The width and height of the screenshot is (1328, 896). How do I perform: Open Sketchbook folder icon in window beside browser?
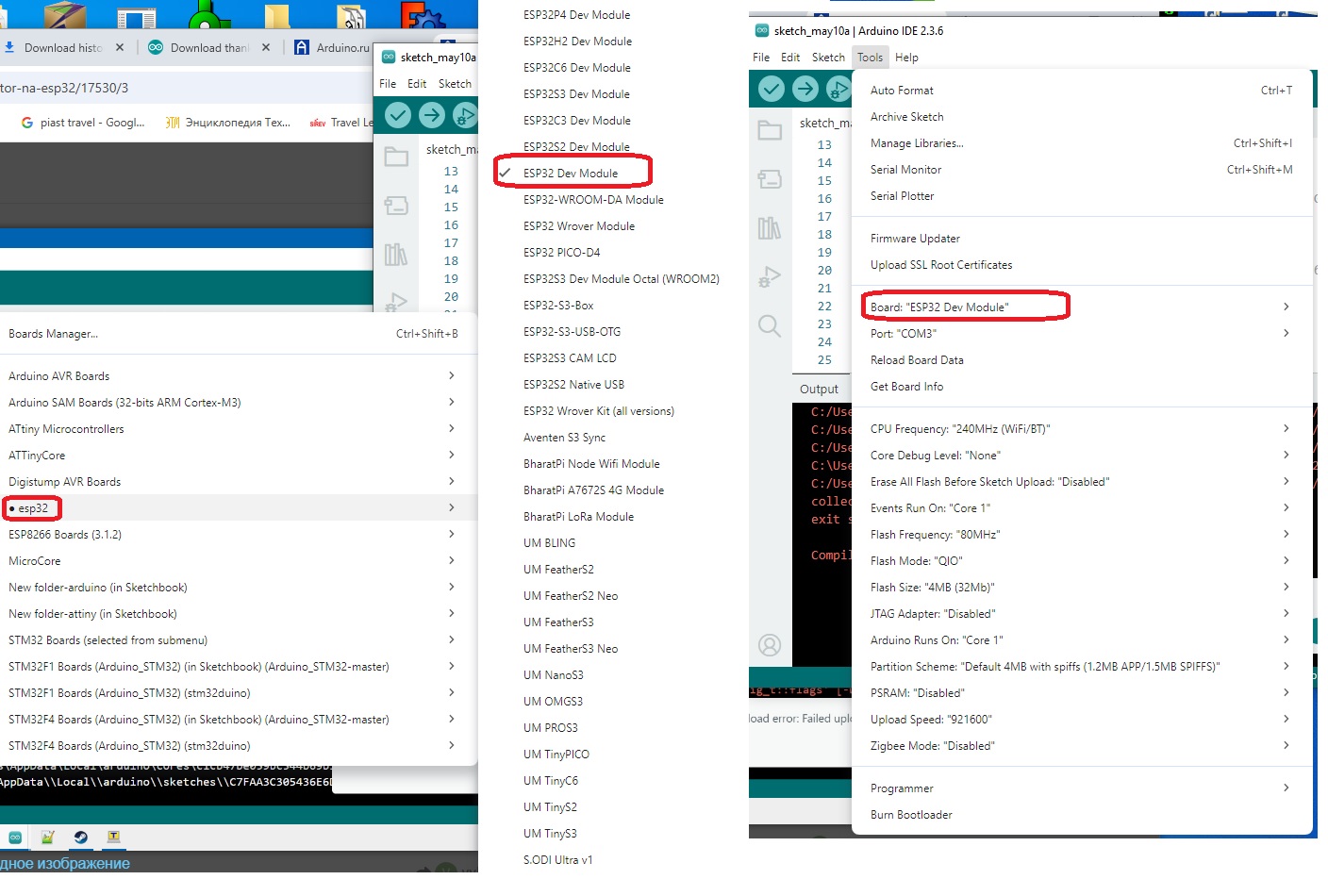[x=396, y=157]
